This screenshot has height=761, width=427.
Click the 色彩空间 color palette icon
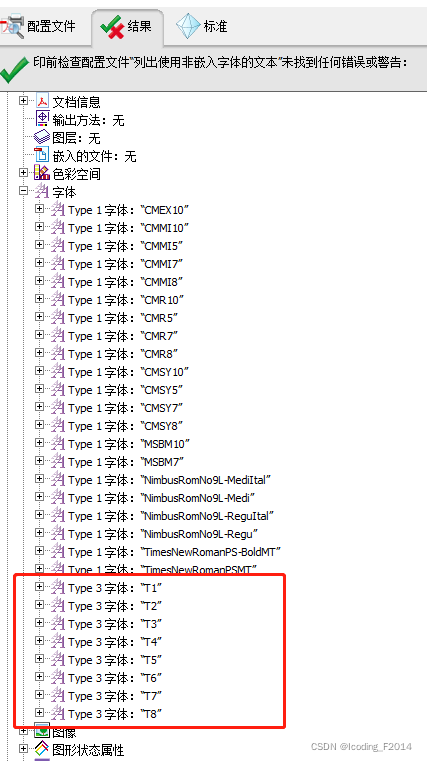pos(43,173)
